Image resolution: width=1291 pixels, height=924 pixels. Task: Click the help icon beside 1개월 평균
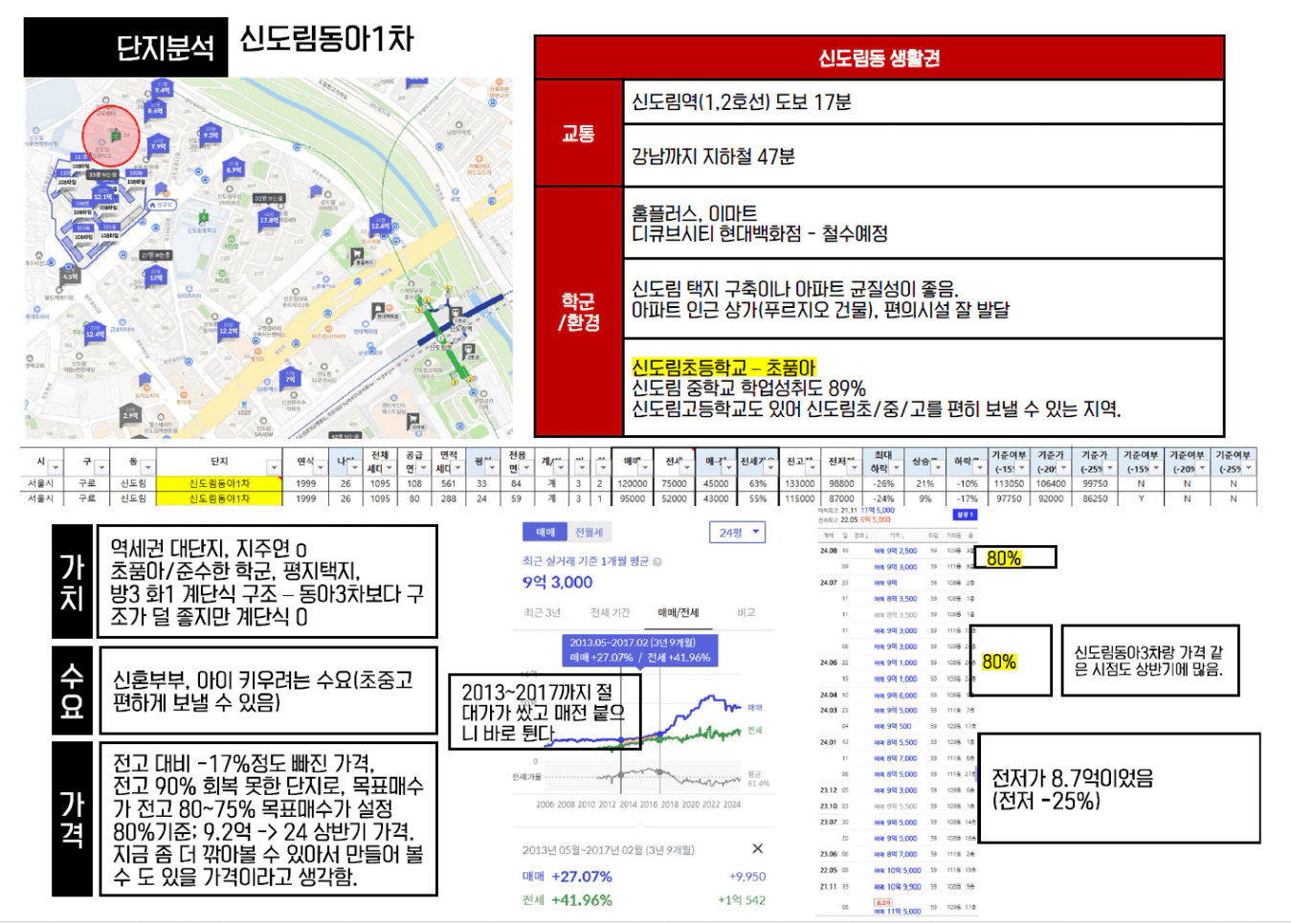pos(657,561)
